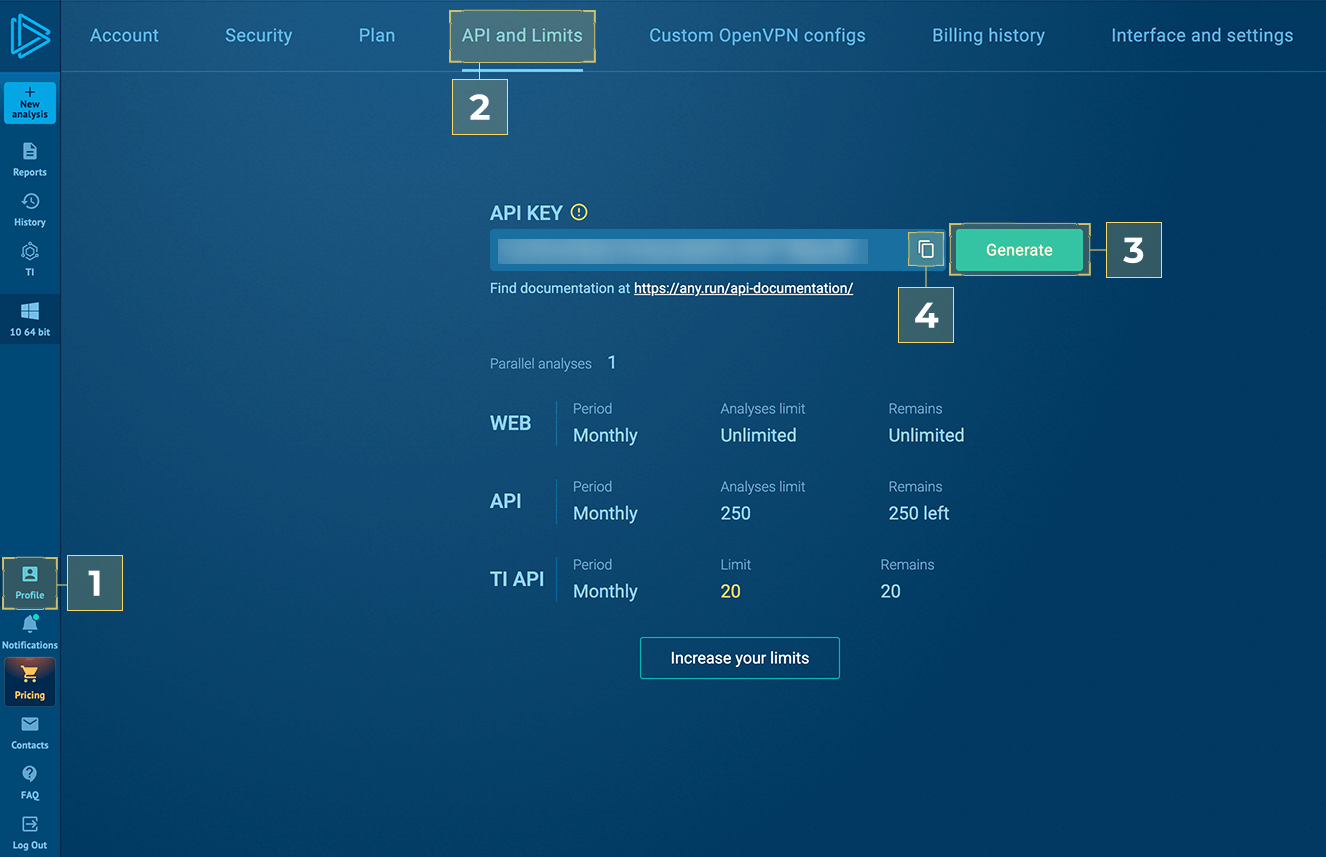Open the API documentation link

743,288
